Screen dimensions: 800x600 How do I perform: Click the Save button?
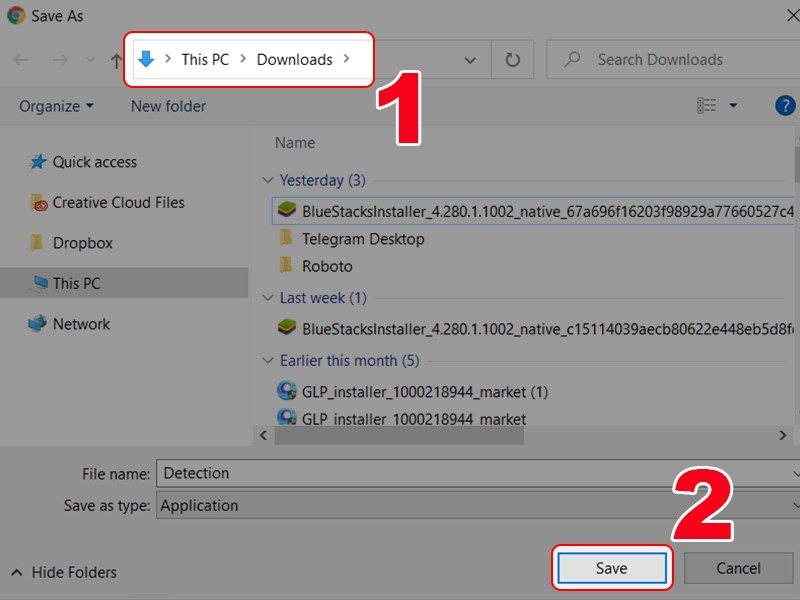612,568
